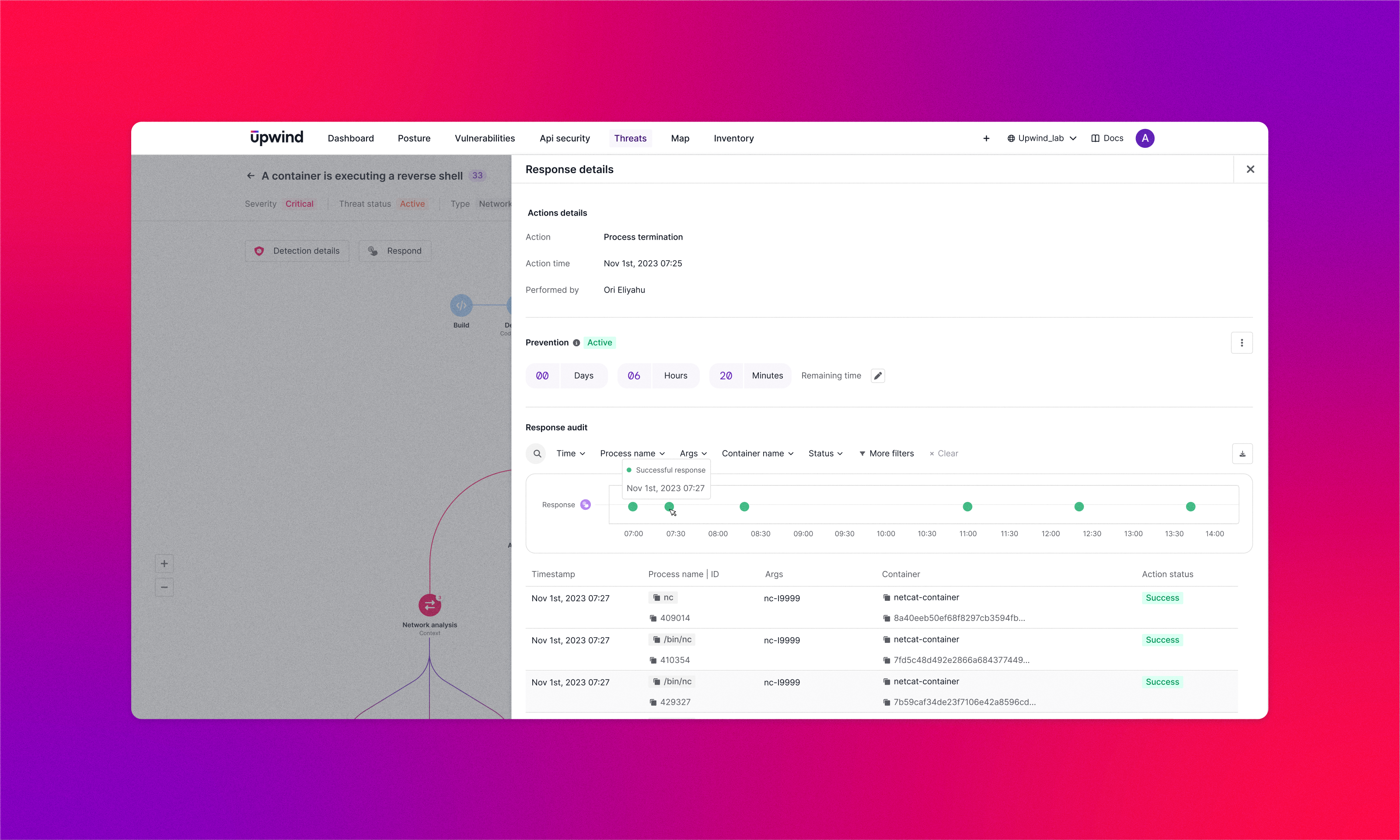Expand the Status filter dropdown
This screenshot has height=840, width=1400.
pyautogui.click(x=825, y=453)
